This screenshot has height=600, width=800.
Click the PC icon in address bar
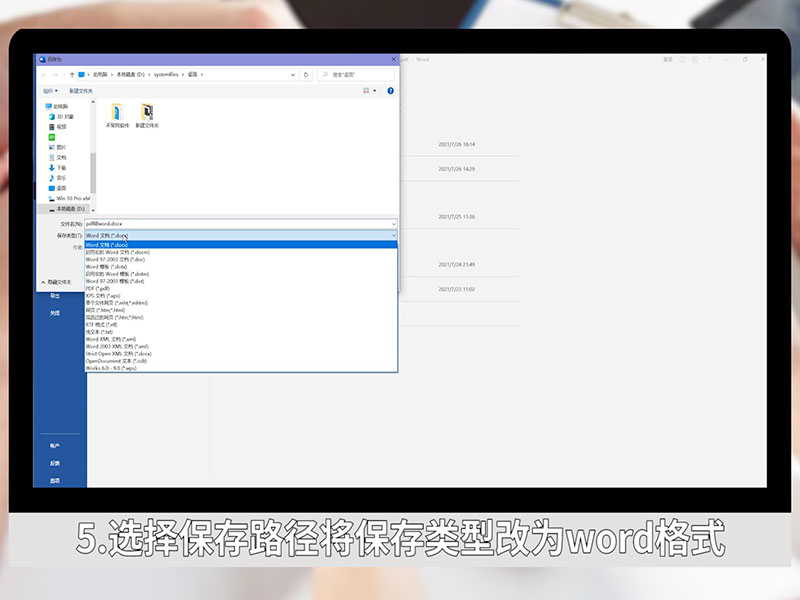pos(82,74)
